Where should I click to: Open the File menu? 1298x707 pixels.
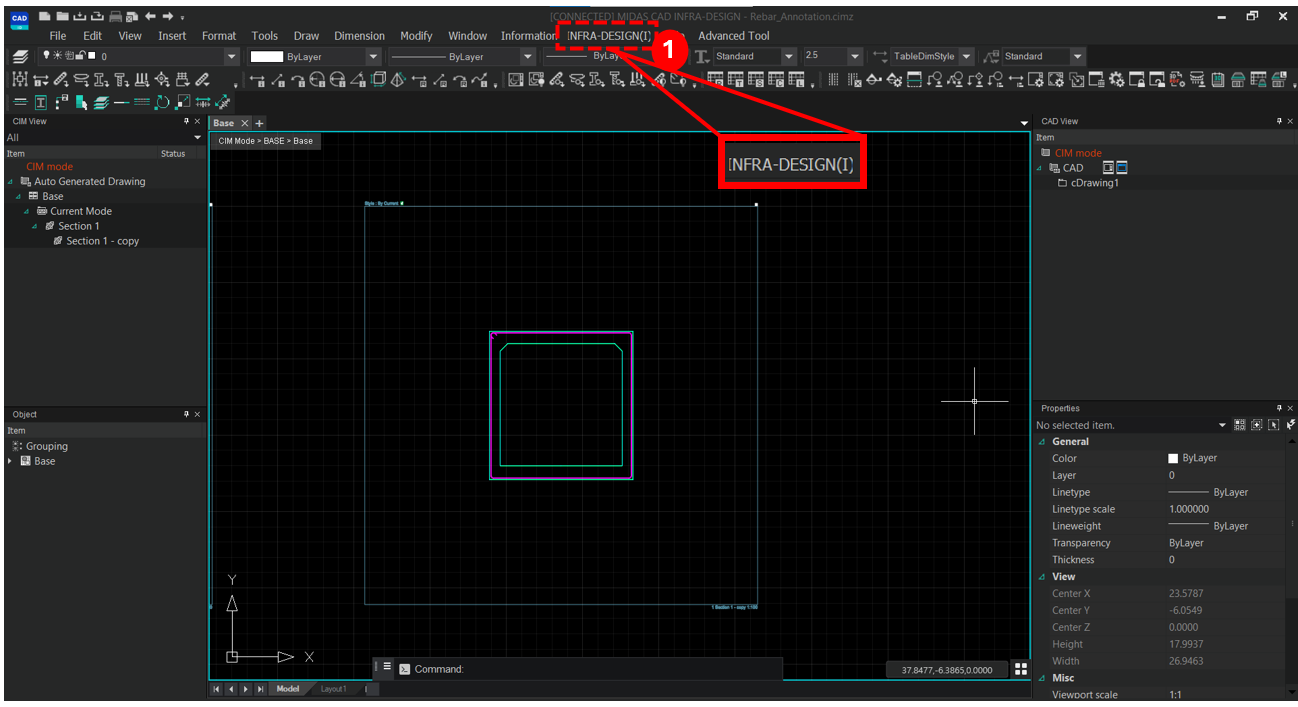tap(58, 36)
